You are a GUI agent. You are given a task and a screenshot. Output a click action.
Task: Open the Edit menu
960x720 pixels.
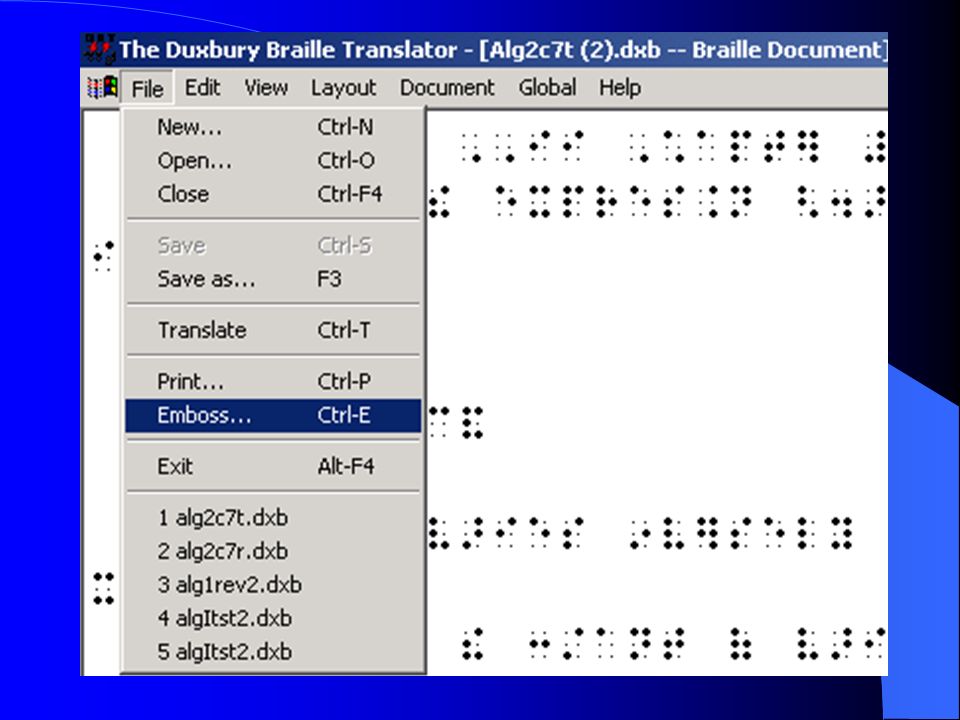(x=202, y=88)
